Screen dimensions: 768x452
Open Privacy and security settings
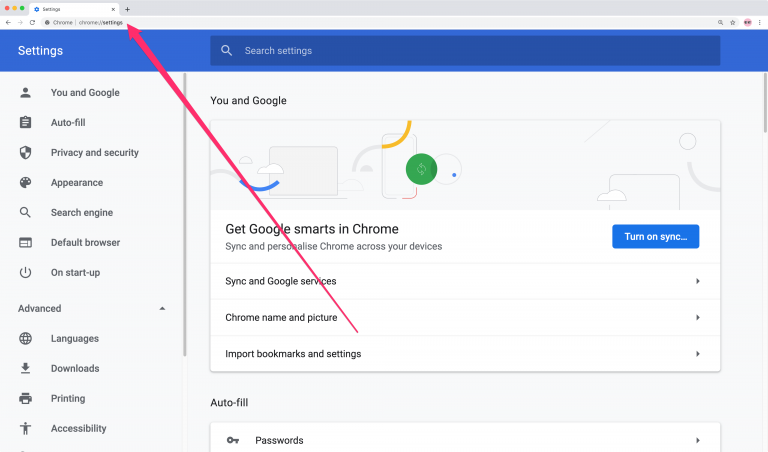95,152
